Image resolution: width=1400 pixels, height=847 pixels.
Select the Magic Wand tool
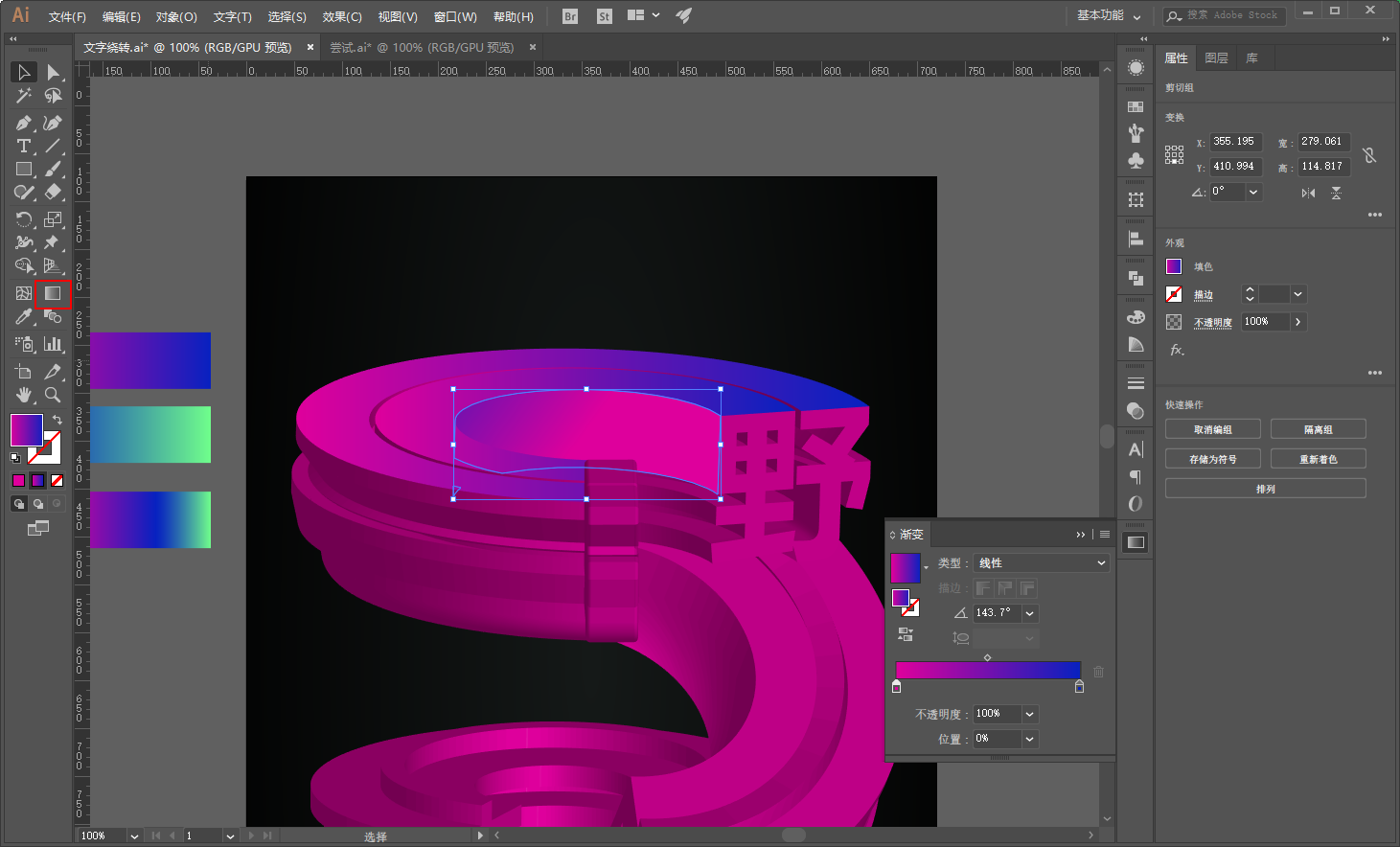[24, 96]
